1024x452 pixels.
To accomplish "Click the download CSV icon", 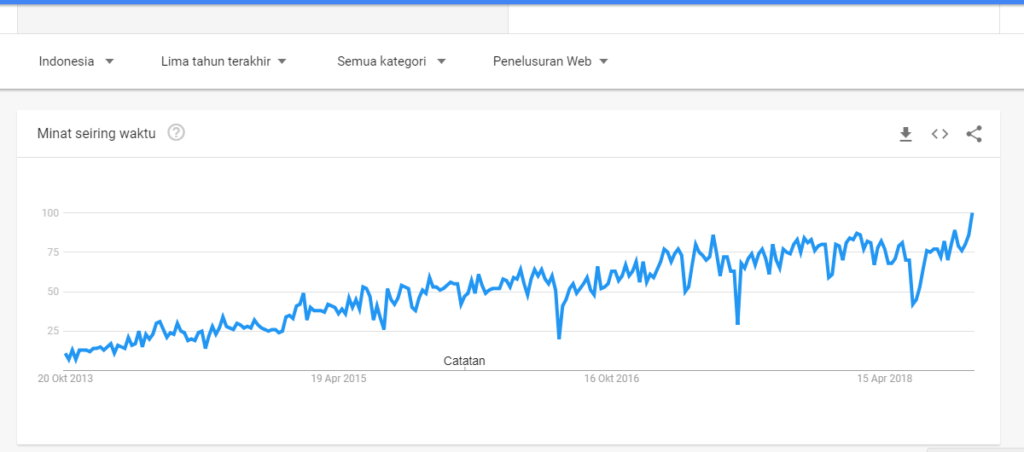I will (x=905, y=134).
